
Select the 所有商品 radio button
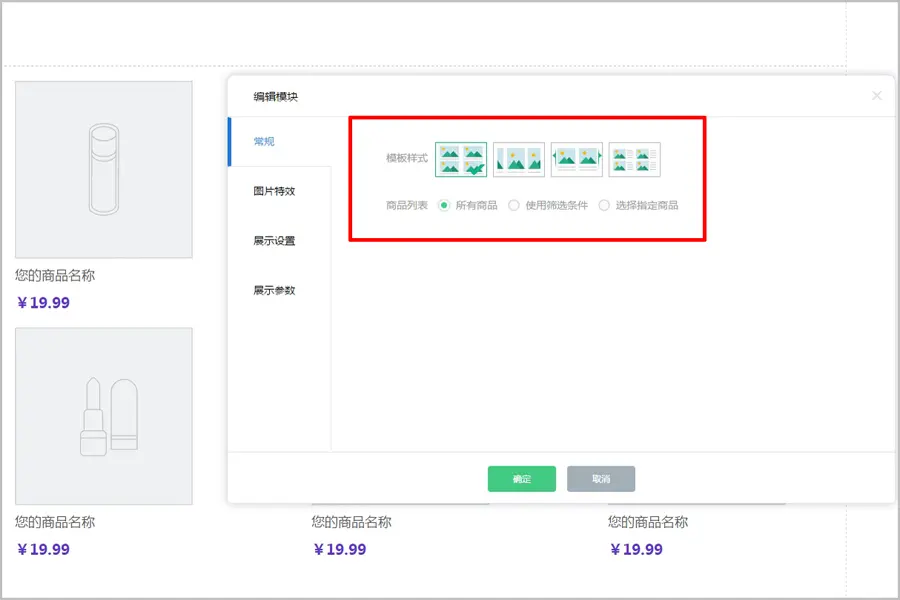[x=444, y=205]
